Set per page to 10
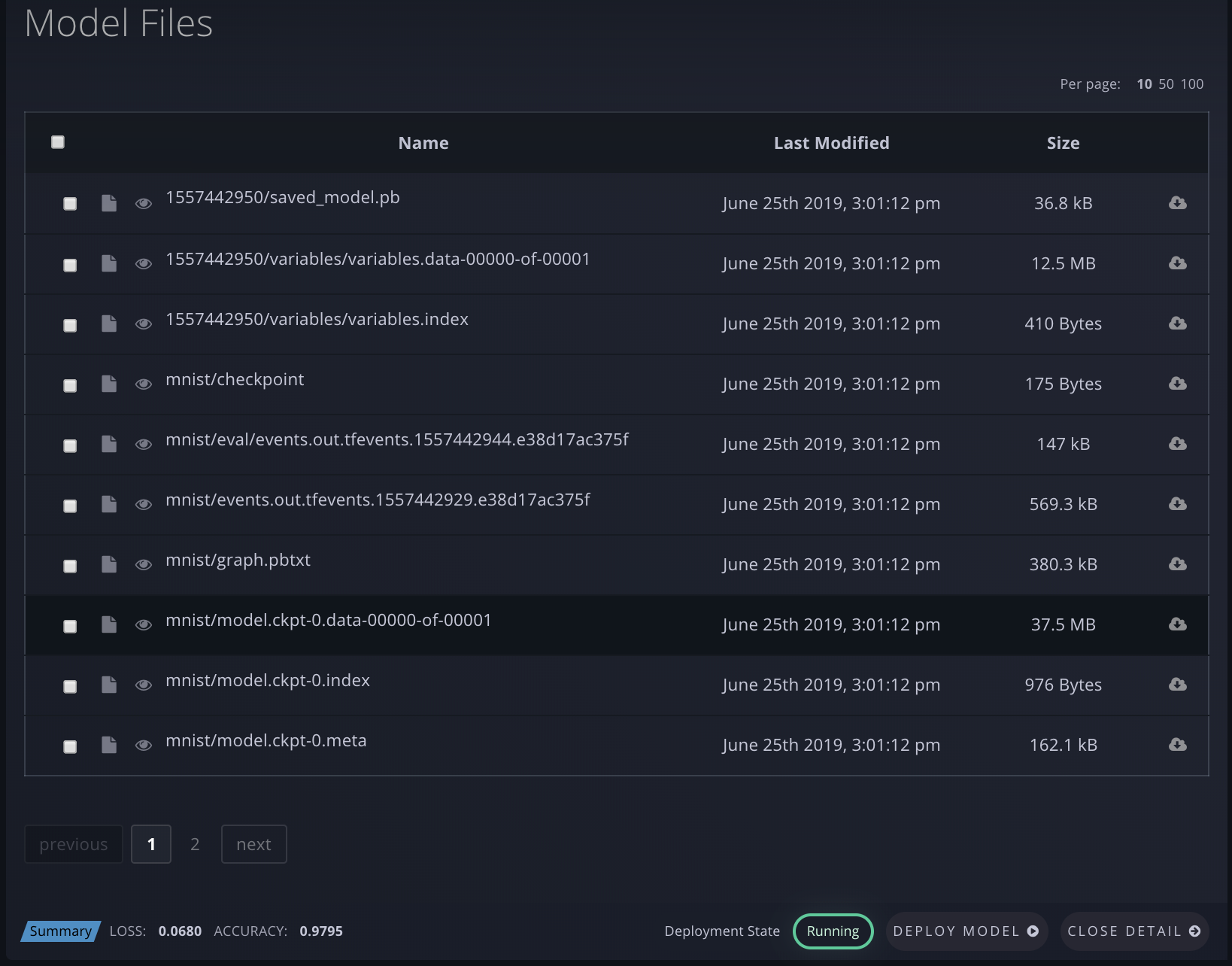The width and height of the screenshot is (1232, 966). click(1144, 84)
